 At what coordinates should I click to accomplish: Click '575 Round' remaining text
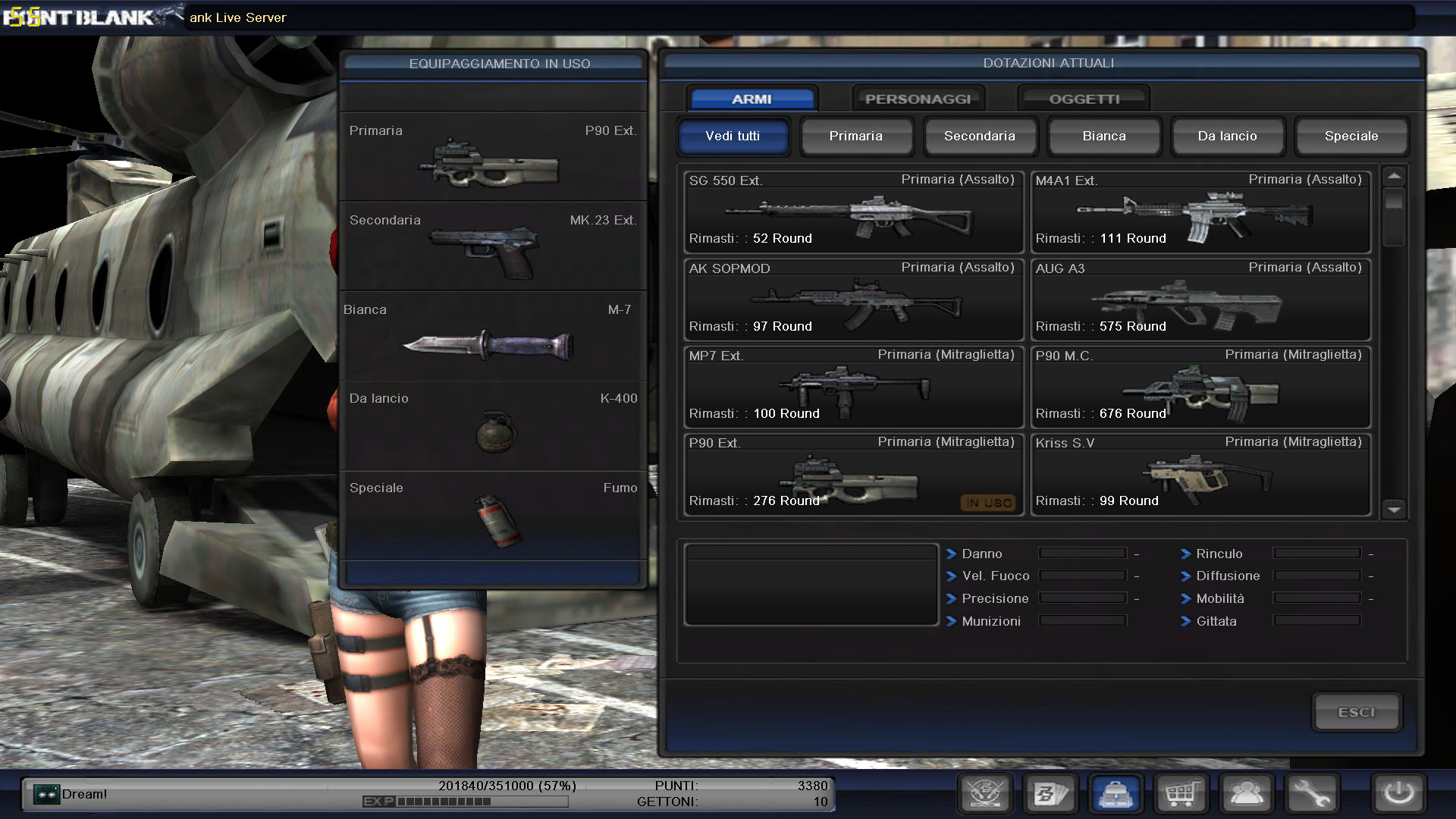tap(1133, 326)
